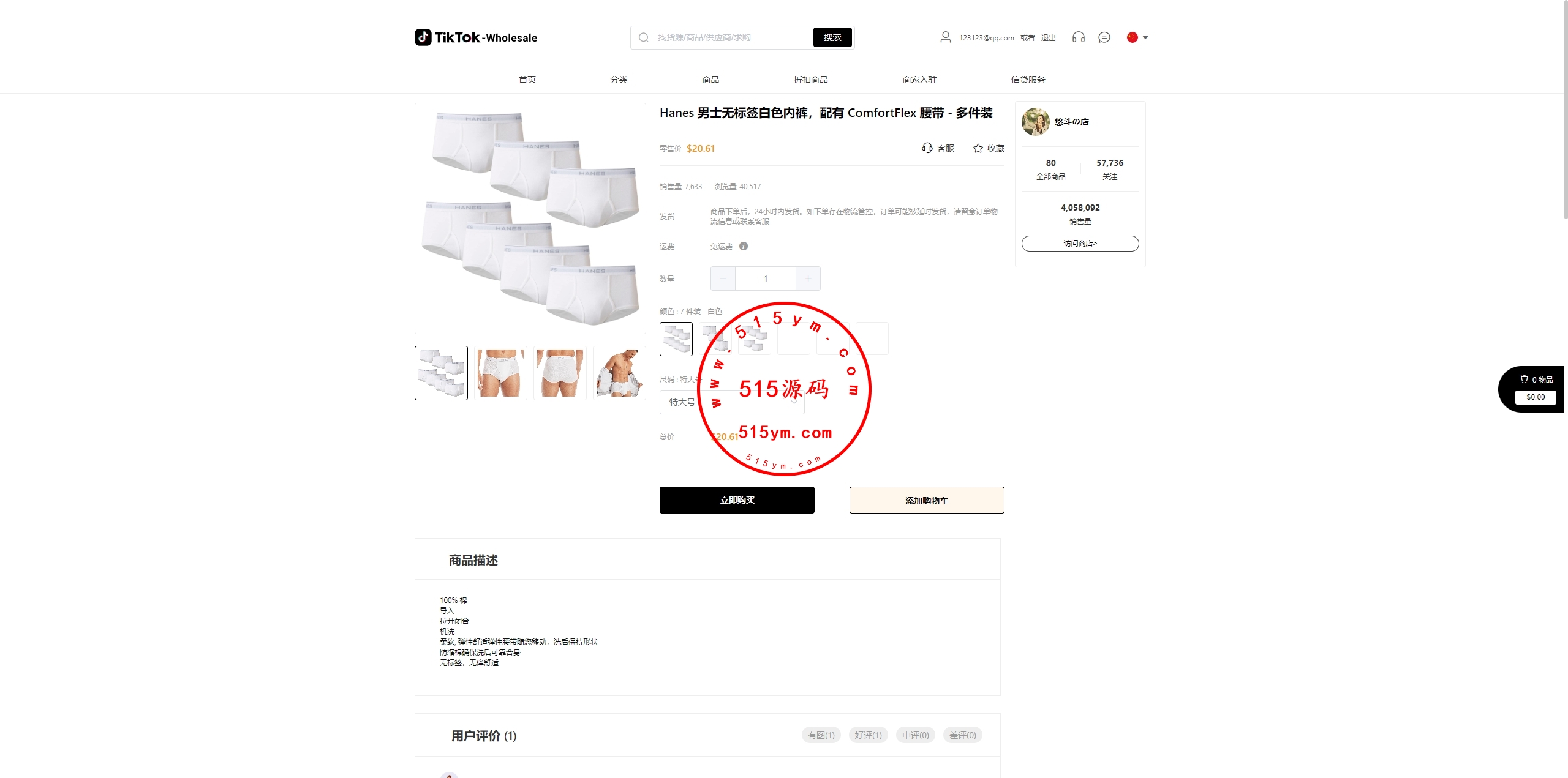
Task: Open the headset support icon in header
Action: click(1078, 37)
